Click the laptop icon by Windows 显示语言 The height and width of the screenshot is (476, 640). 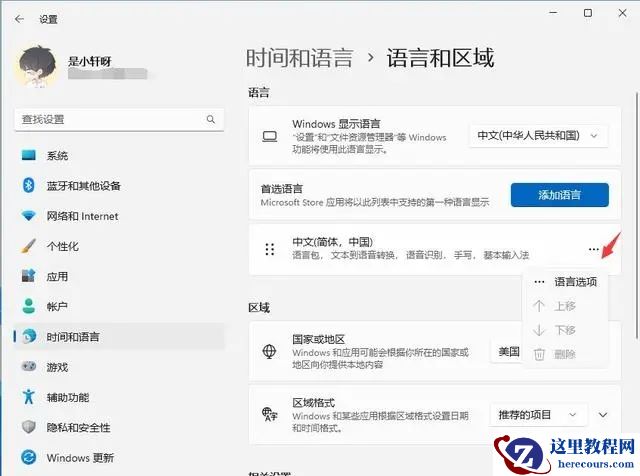click(269, 136)
